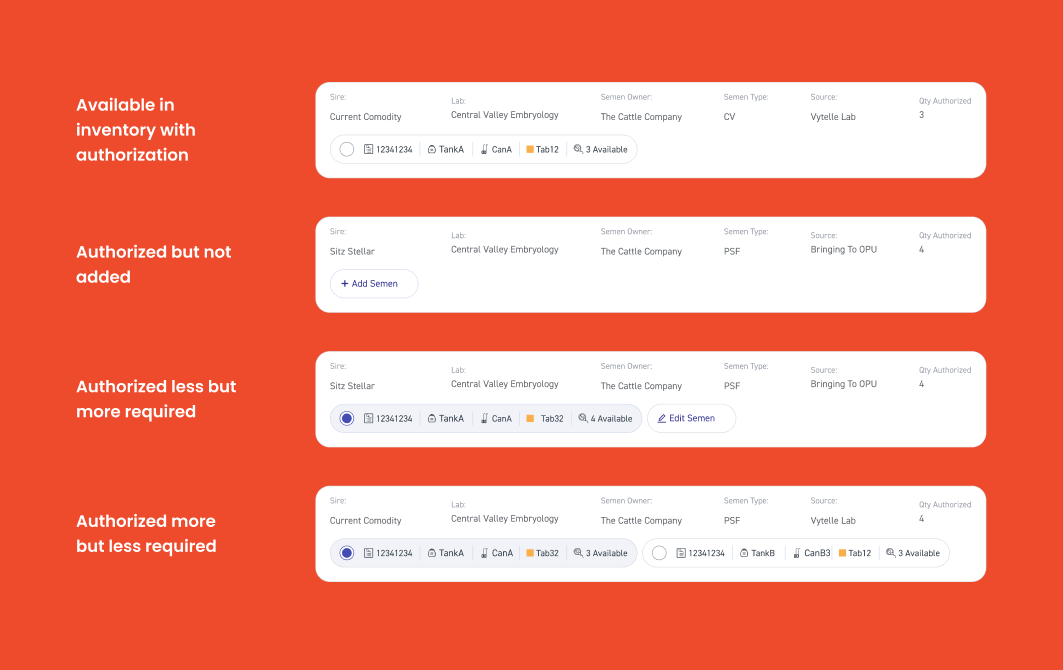Click the magnifier icon beside 4 Available
1063x670 pixels.
[x=582, y=418]
